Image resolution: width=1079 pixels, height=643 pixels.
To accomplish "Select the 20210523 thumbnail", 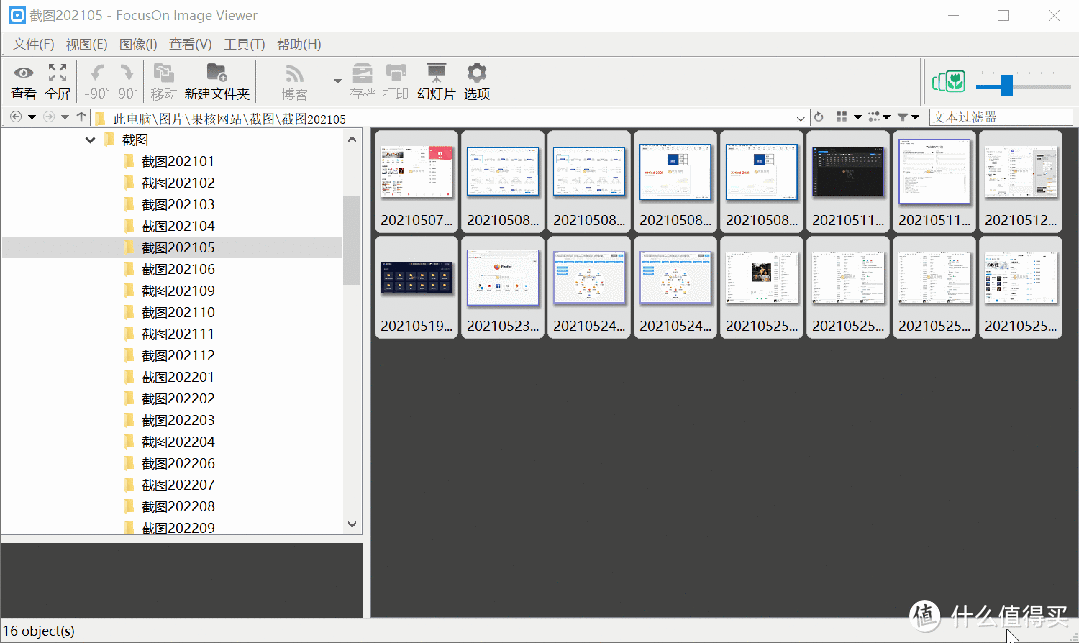I will pos(502,287).
